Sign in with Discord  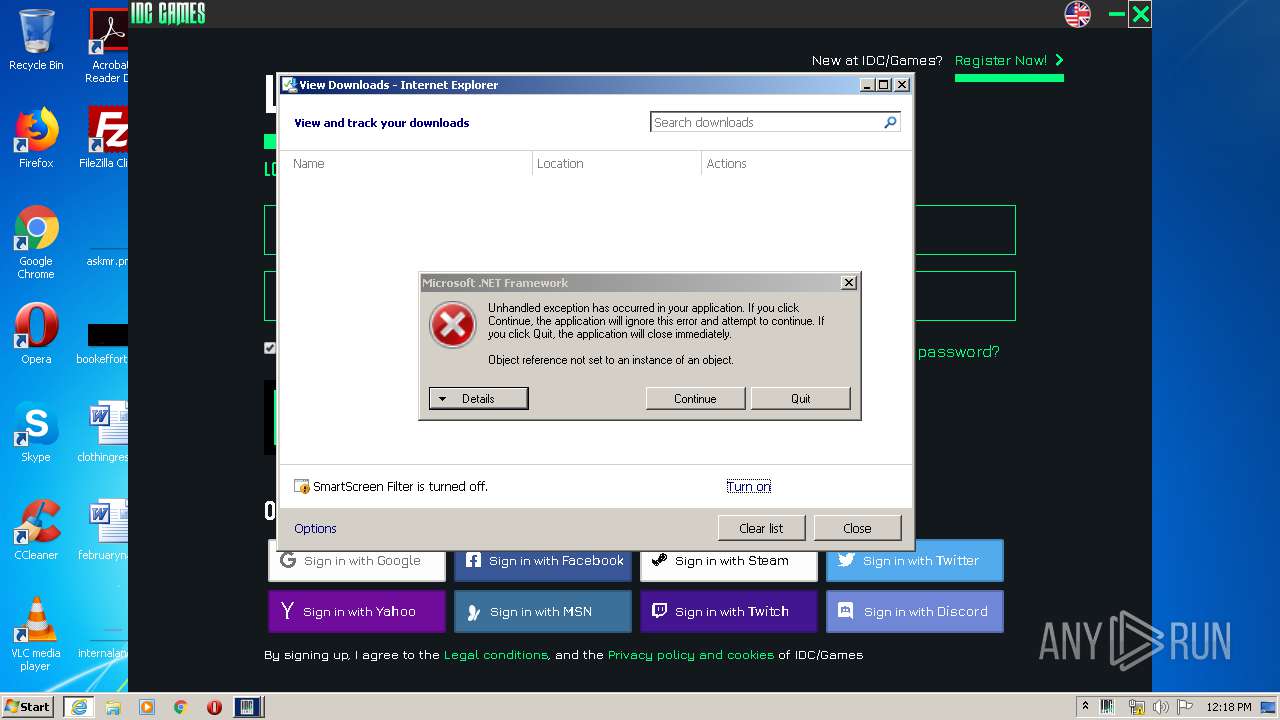(915, 612)
